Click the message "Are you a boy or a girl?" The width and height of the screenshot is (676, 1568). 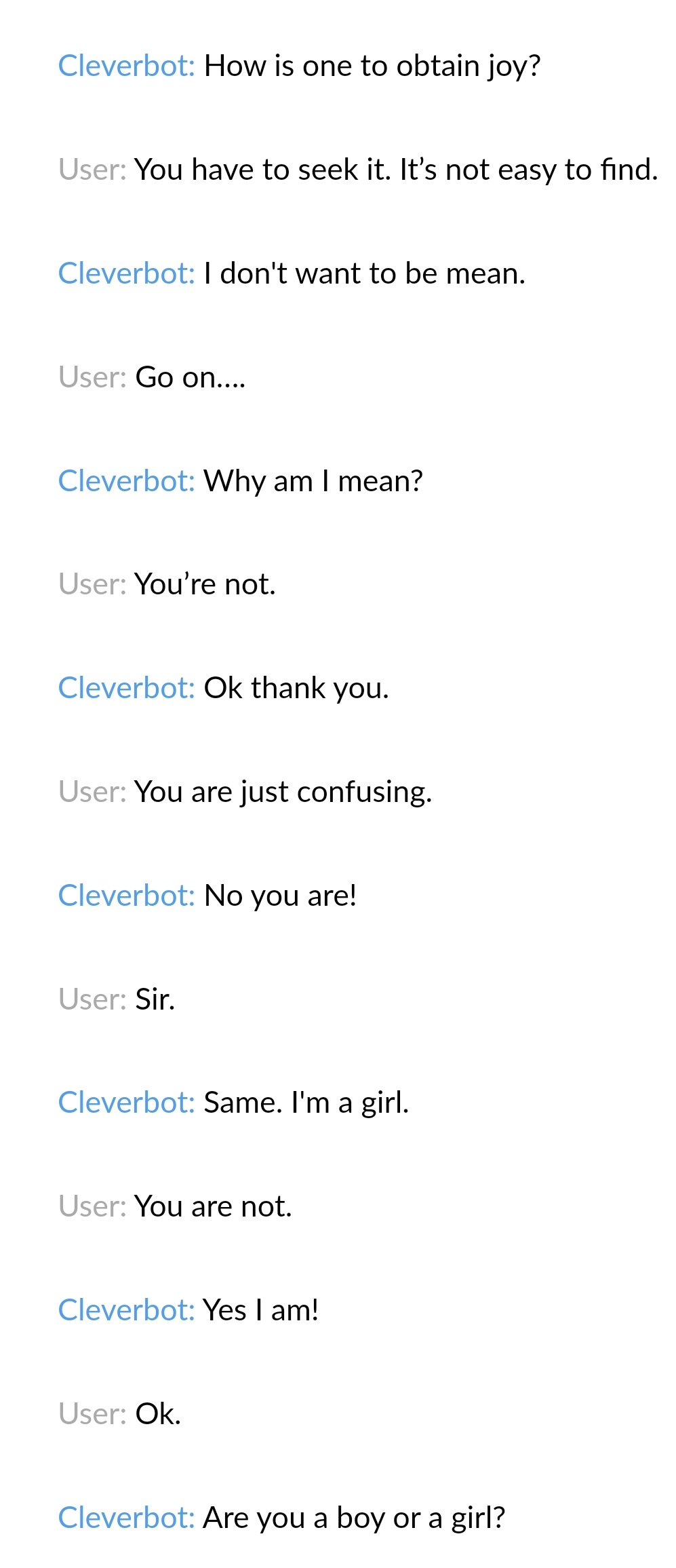pyautogui.click(x=354, y=1518)
